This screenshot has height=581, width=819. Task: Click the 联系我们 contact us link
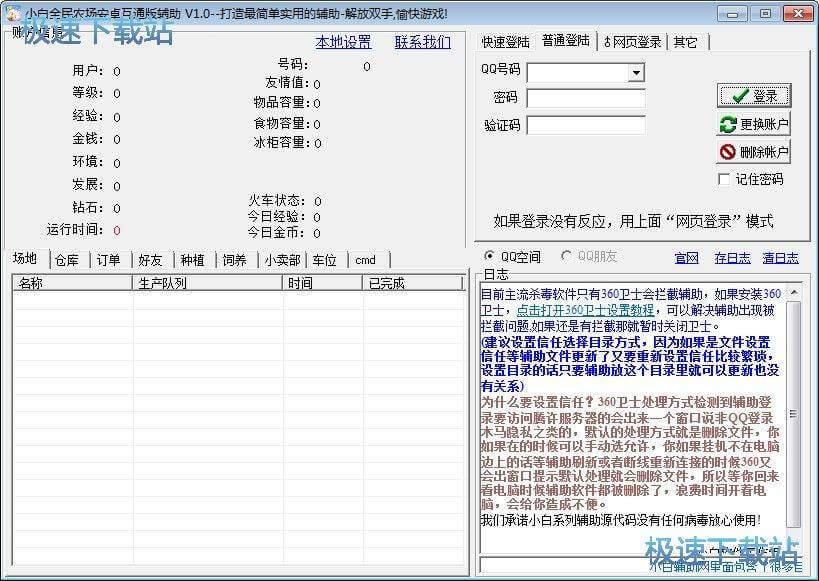pyautogui.click(x=422, y=42)
